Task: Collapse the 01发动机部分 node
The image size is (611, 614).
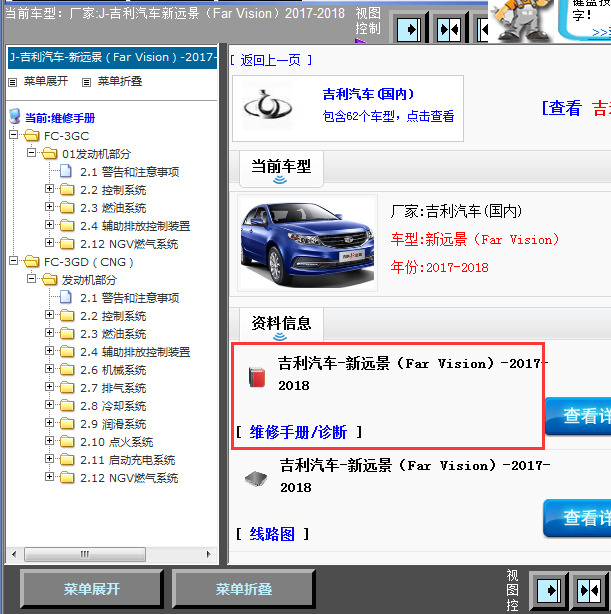Action: point(32,153)
